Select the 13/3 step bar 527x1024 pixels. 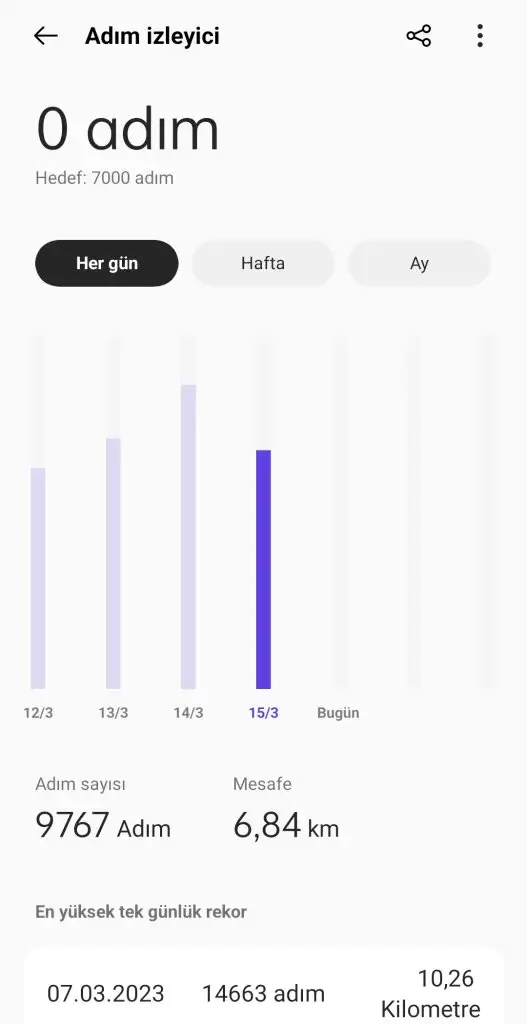[113, 564]
